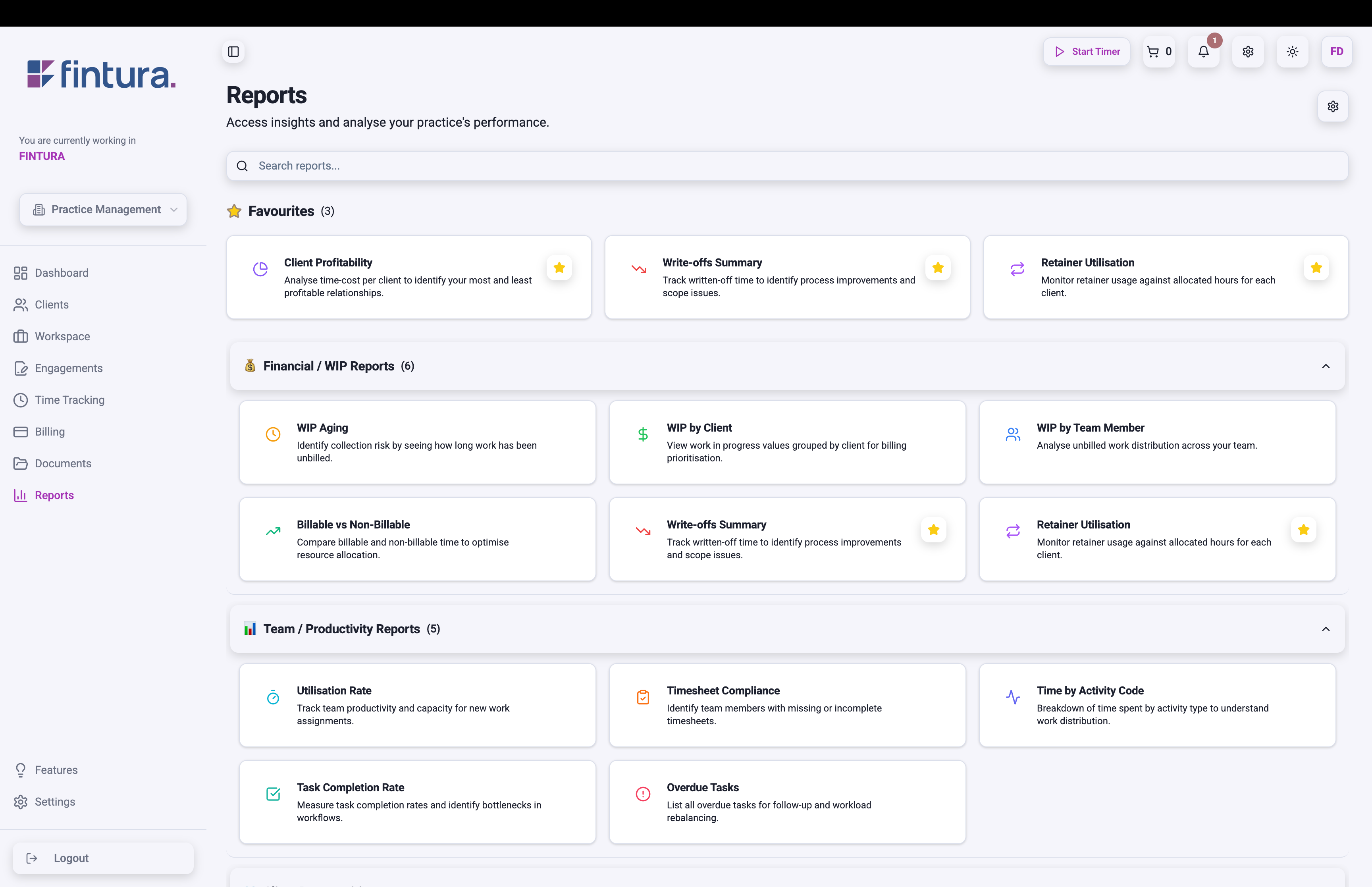1372x887 pixels.
Task: Toggle the sidebar collapse icon
Action: click(x=233, y=52)
